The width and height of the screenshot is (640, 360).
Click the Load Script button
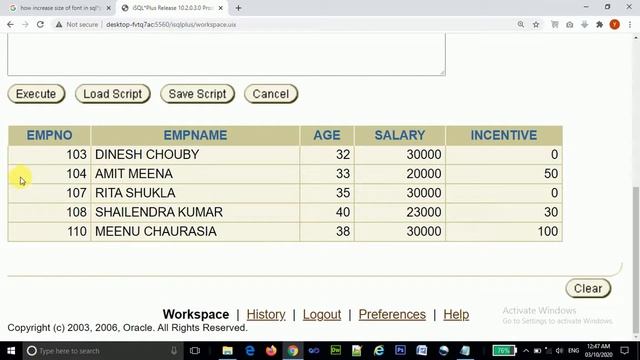click(113, 94)
